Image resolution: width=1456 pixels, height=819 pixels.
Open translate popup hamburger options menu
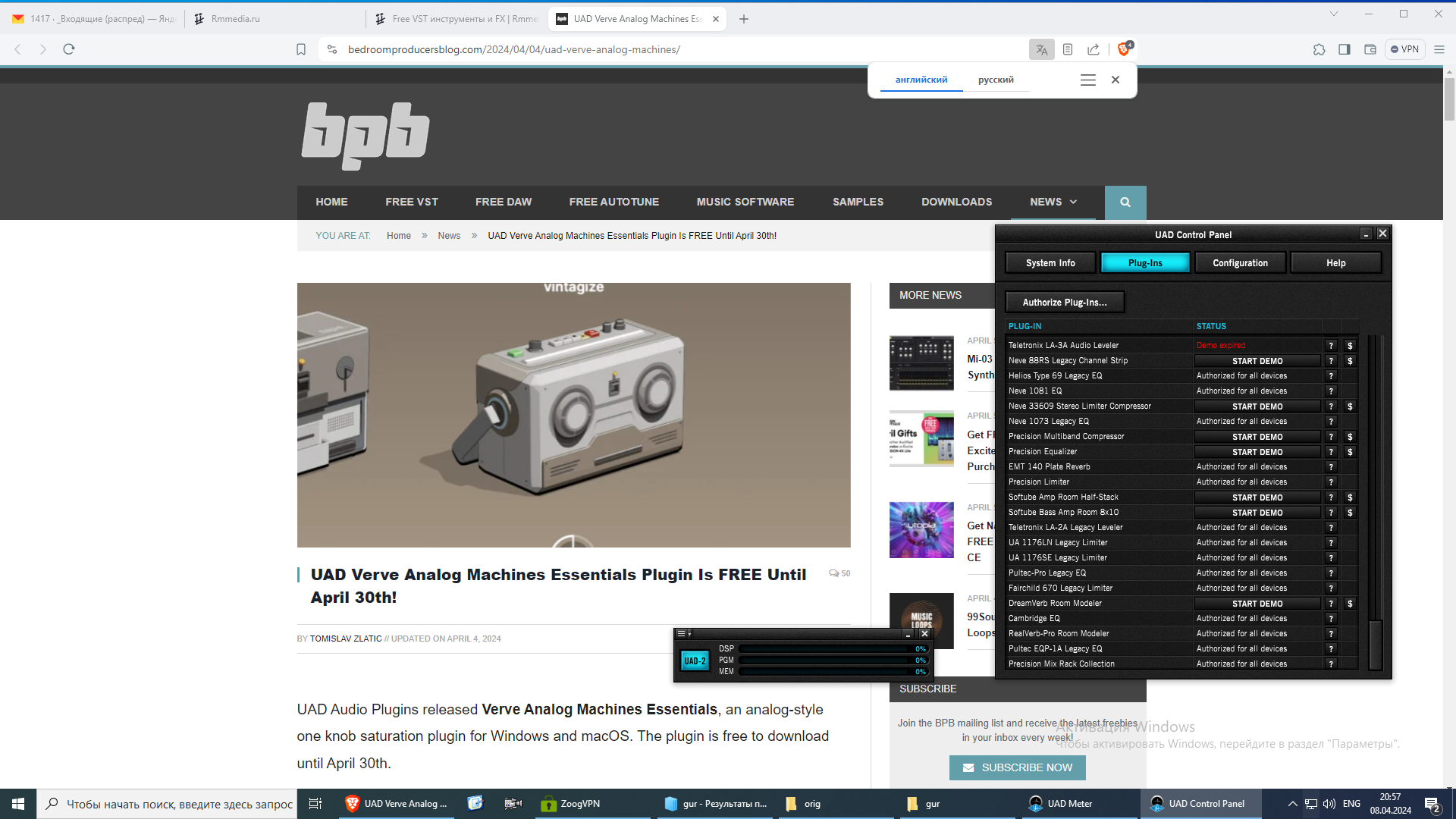(x=1087, y=80)
